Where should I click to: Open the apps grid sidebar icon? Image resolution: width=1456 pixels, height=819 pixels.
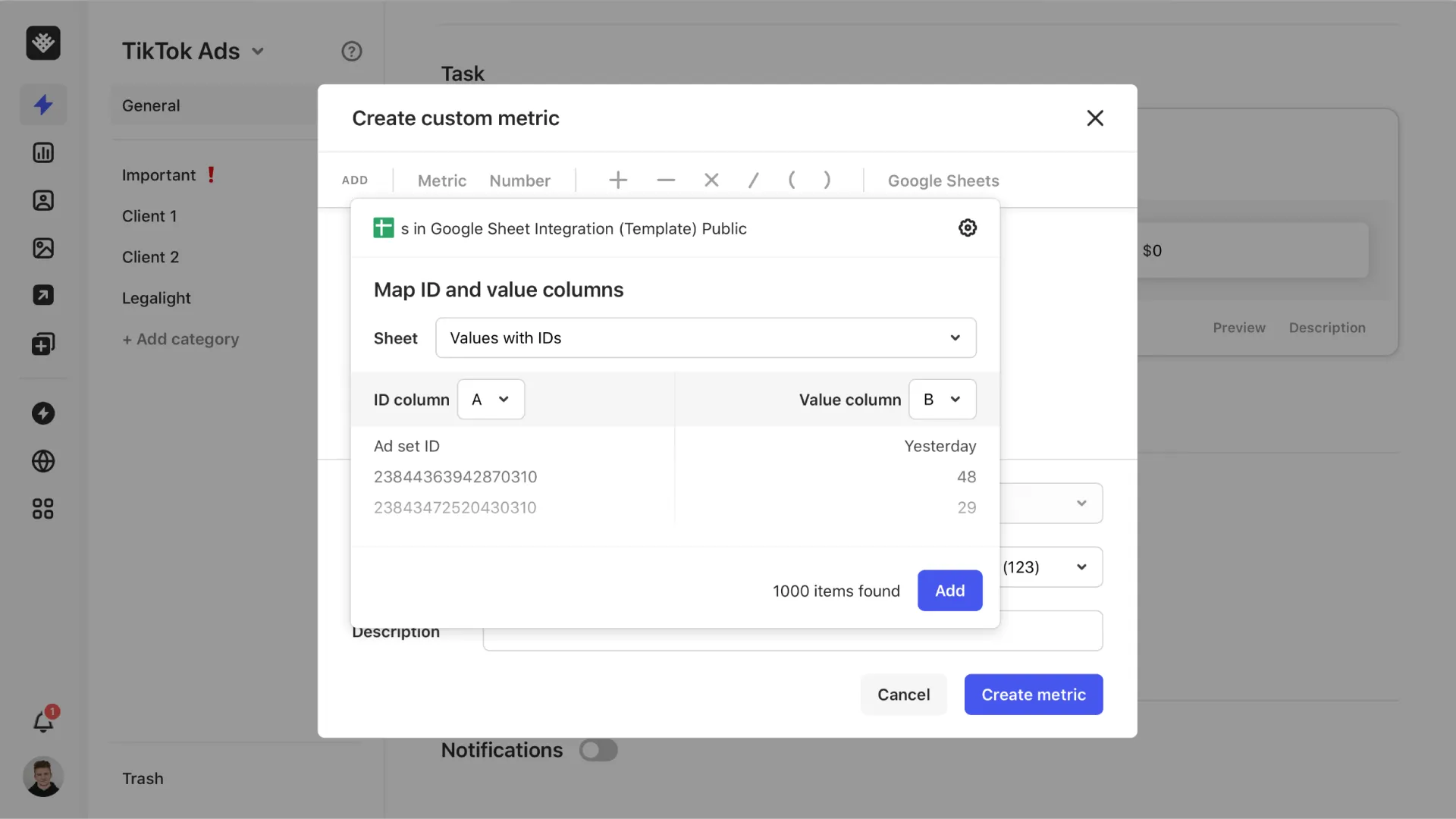coord(42,508)
